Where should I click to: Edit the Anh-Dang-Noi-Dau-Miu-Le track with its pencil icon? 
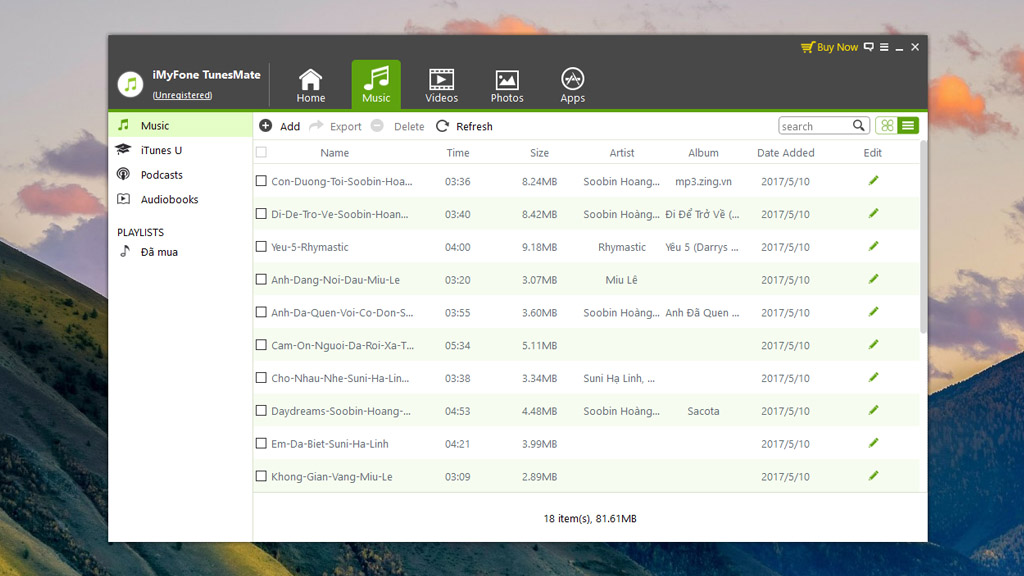click(873, 279)
